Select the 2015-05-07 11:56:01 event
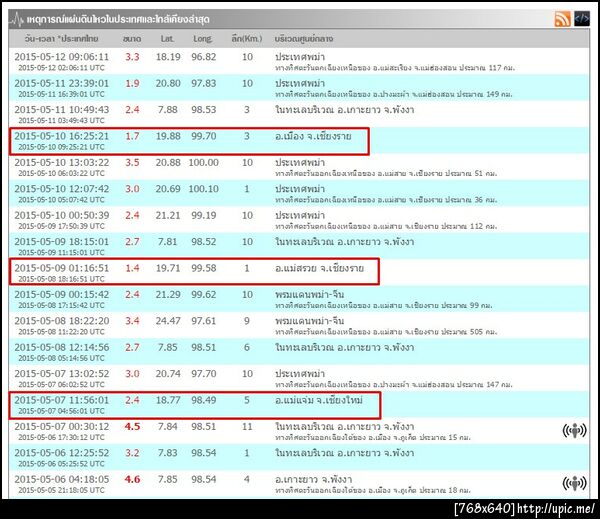Image resolution: width=600 pixels, height=519 pixels. pos(298,405)
